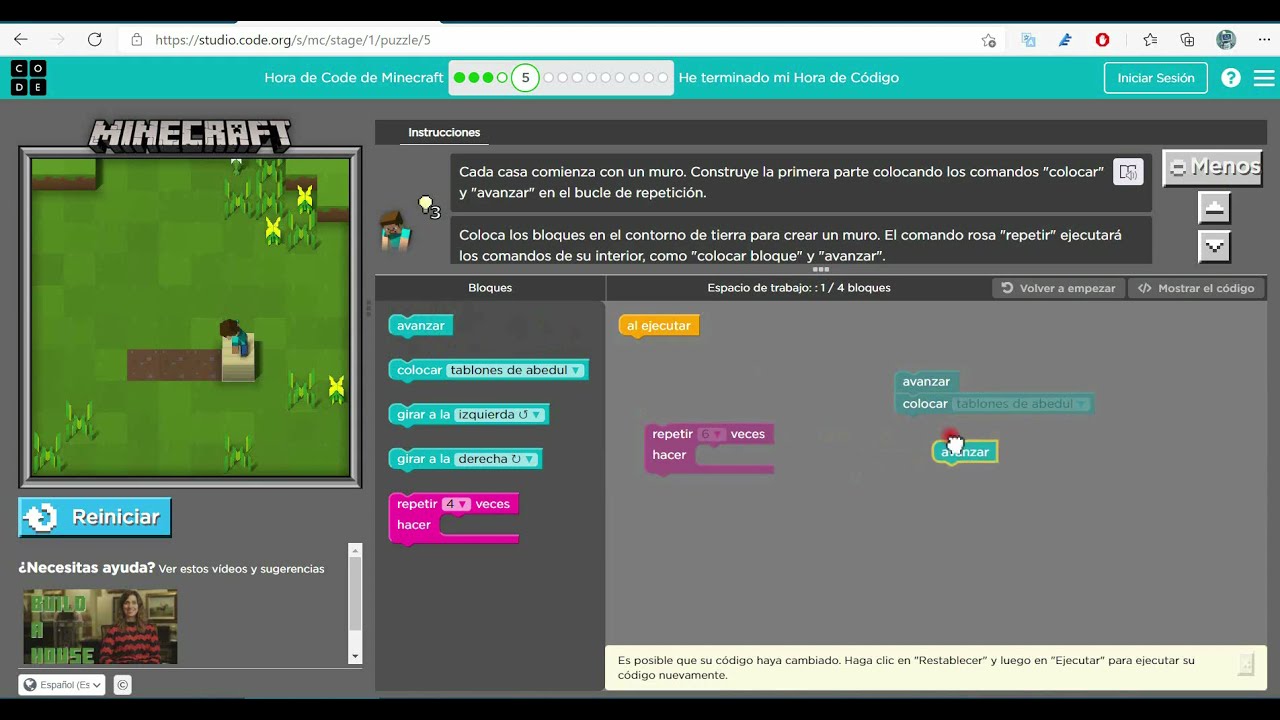Screen dimensions: 1280x720
Task: Jump to puzzle 4 progress dot
Action: coord(502,78)
